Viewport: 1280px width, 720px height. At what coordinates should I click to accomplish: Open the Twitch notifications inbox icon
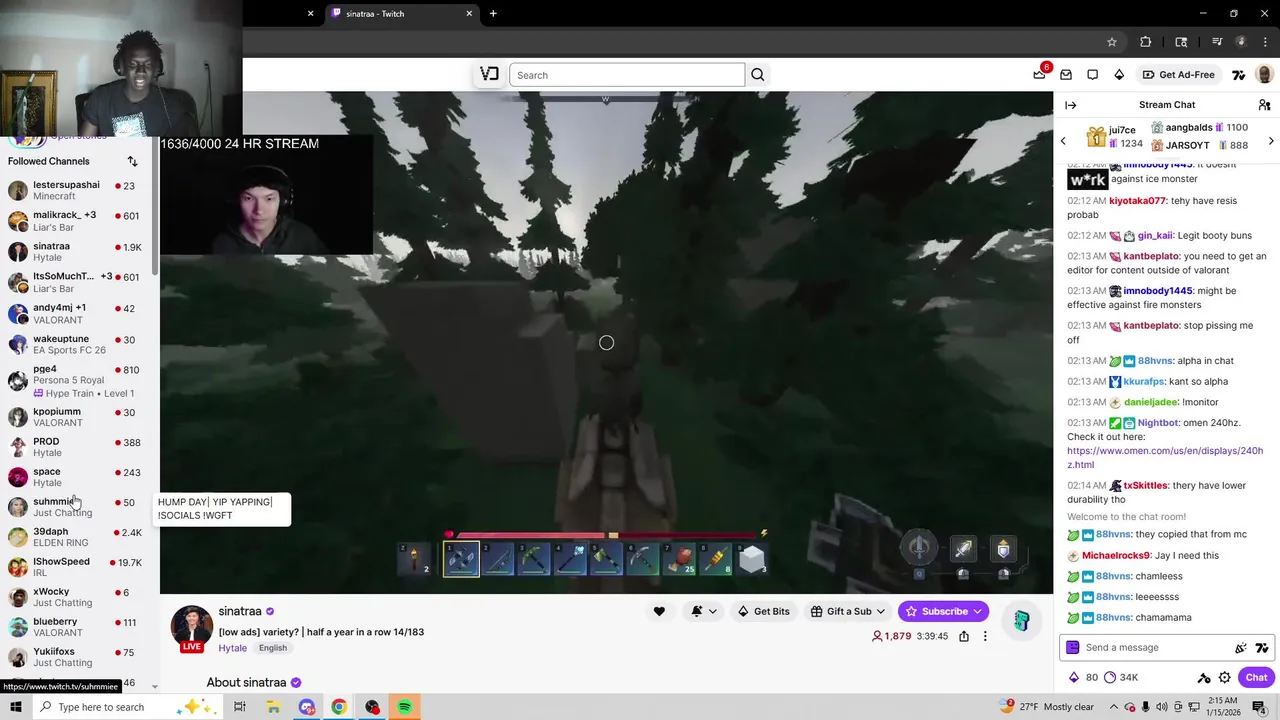1066,75
